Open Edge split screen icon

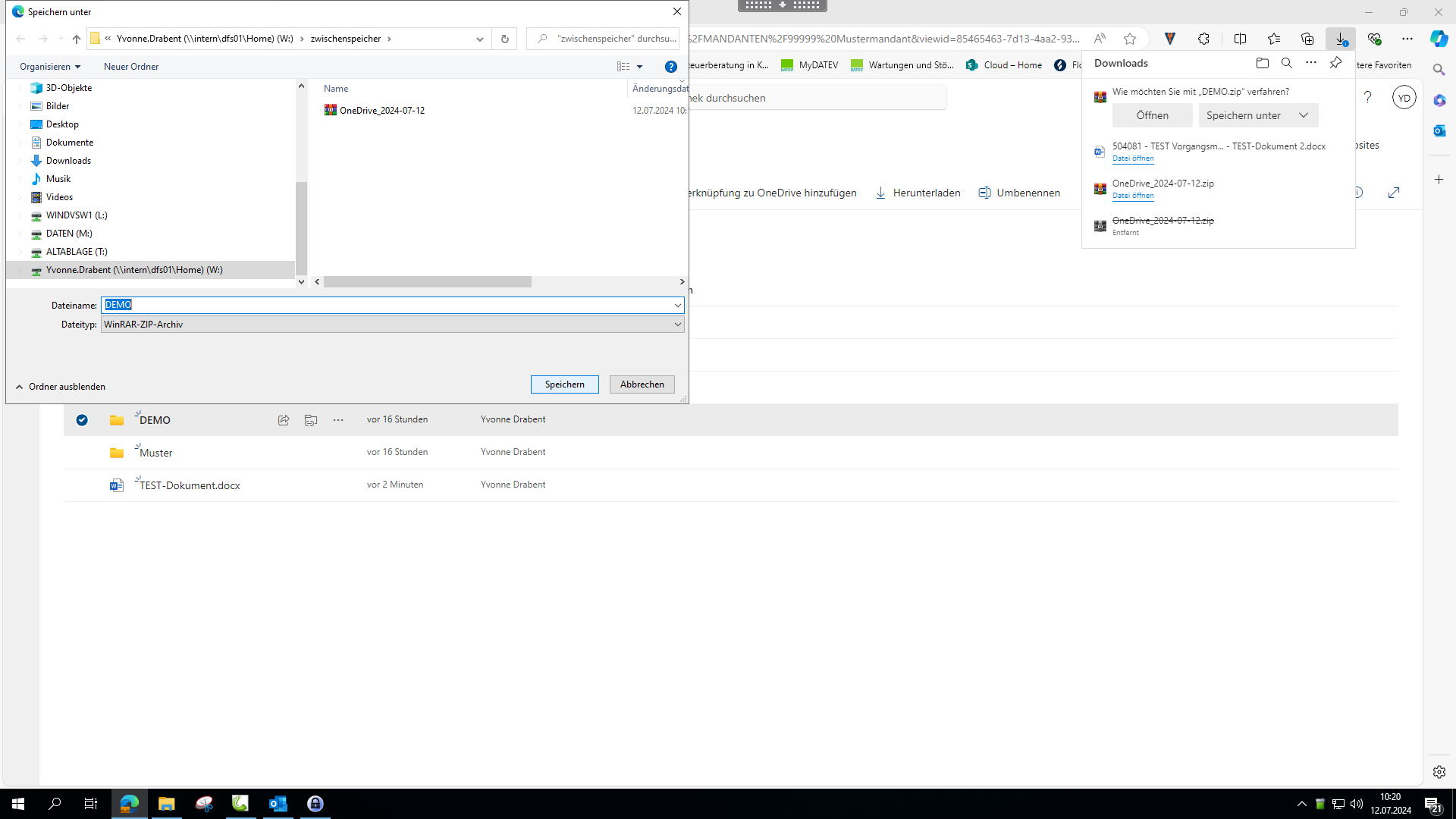(1241, 39)
